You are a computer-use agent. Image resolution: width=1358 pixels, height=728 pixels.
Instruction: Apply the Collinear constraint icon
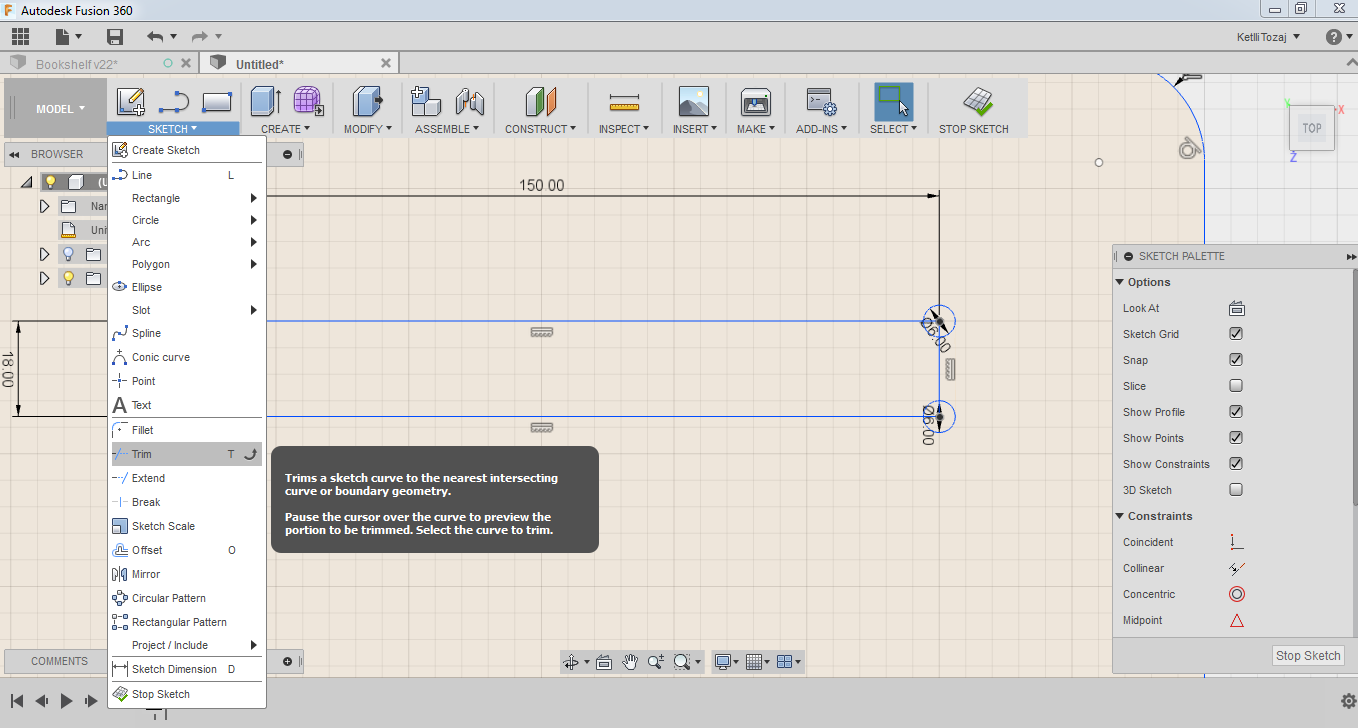[x=1237, y=568]
